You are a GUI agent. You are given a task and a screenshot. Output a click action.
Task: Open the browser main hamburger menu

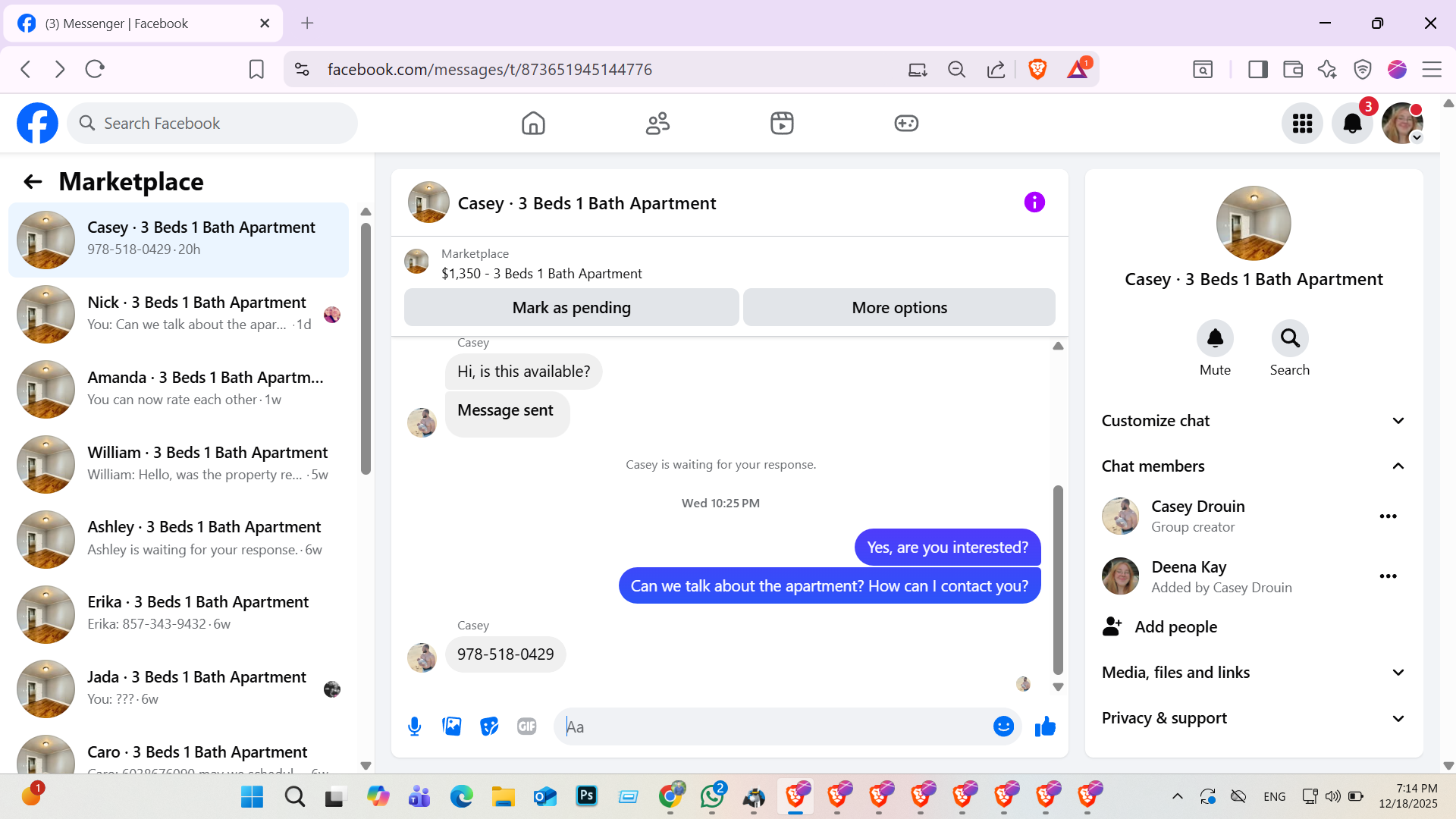[1432, 70]
